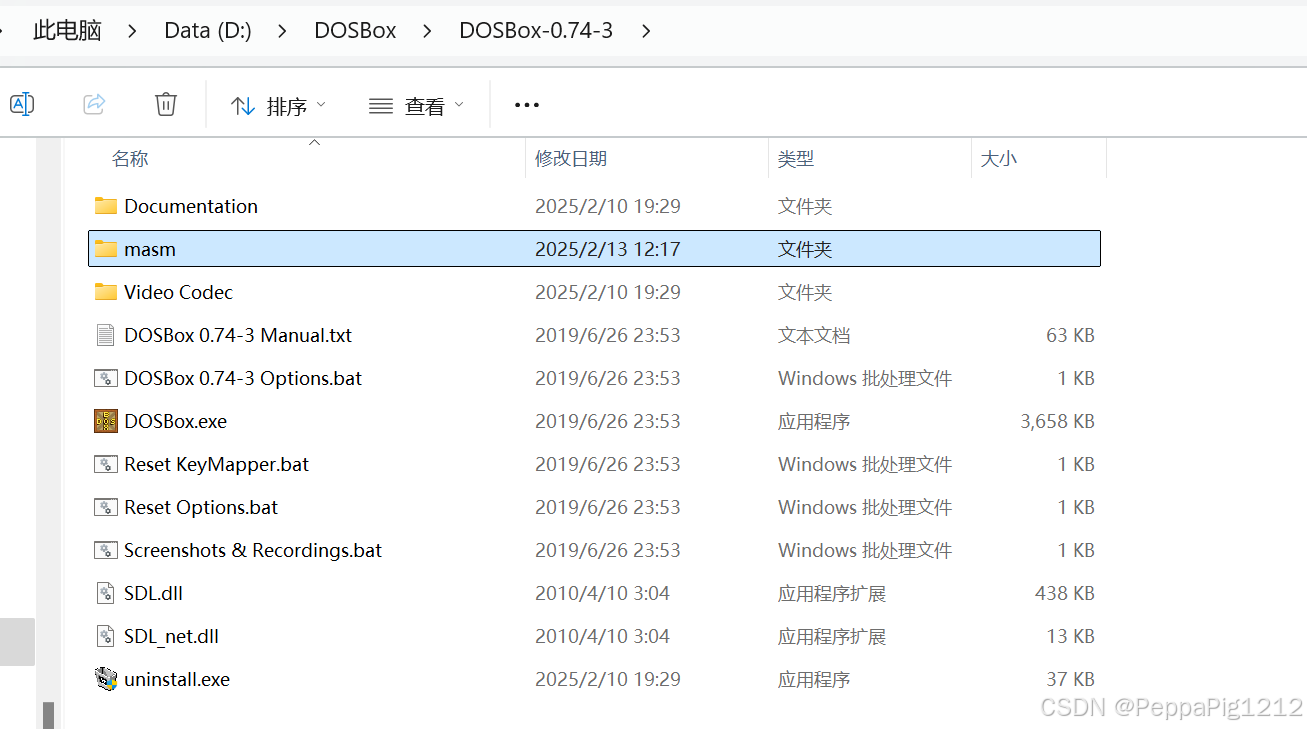Click the 3,658 KB size of DOSBox.exe
Viewport: 1307px width, 729px height.
pyautogui.click(x=1057, y=421)
